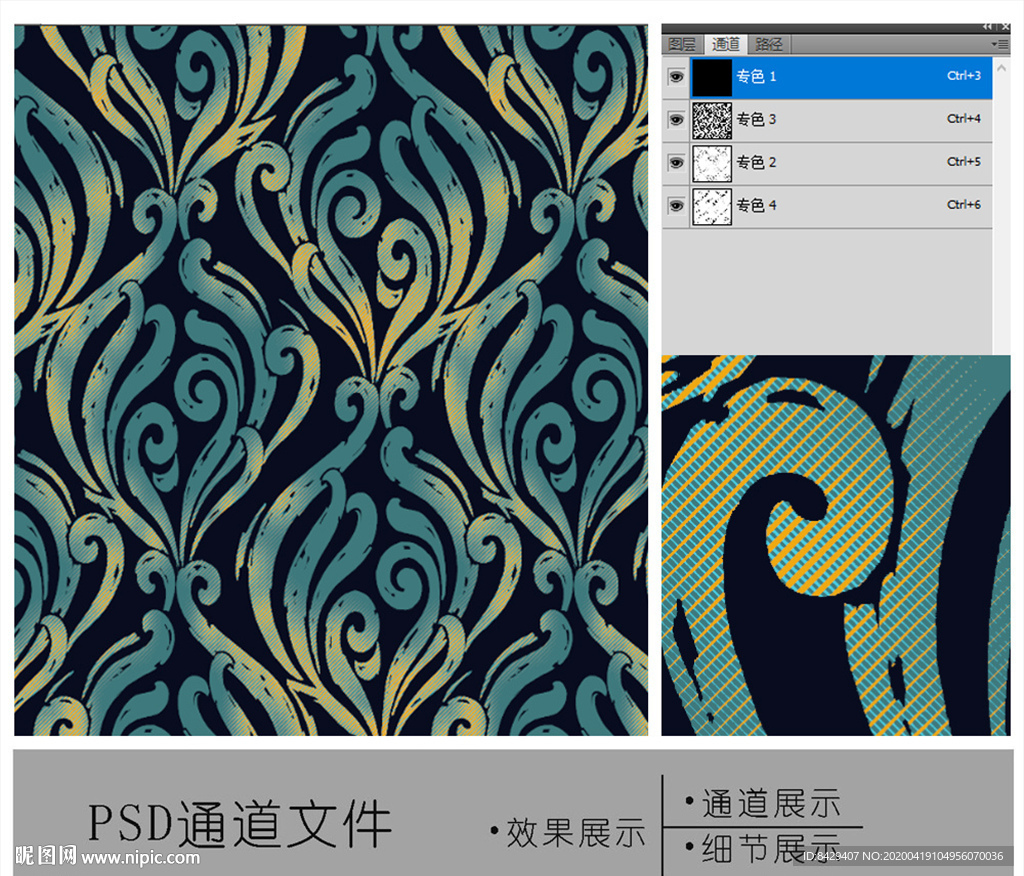Image resolution: width=1024 pixels, height=876 pixels.
Task: Hide the 专色 4 channel eye icon
Action: (677, 206)
